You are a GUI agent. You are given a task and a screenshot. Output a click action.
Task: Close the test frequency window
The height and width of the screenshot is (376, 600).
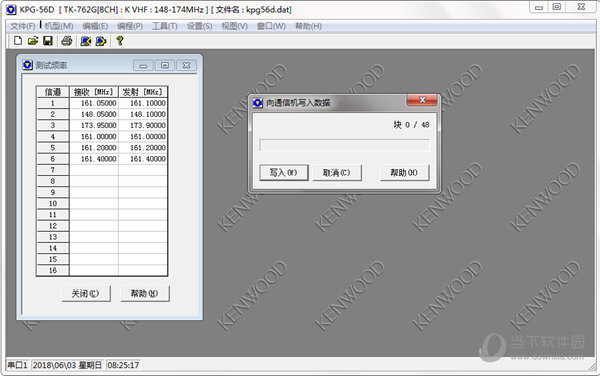coord(186,65)
